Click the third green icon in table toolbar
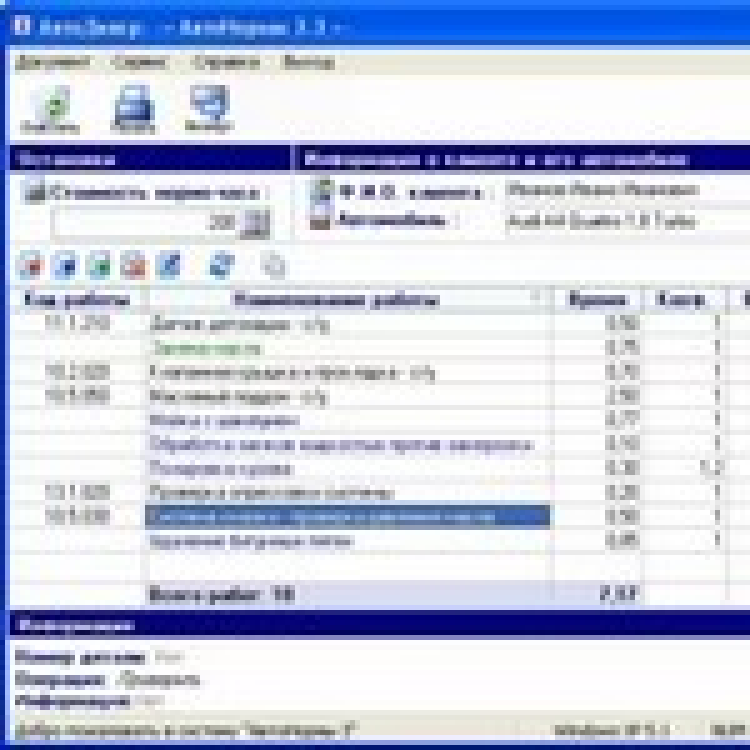The image size is (750, 750). click(x=98, y=265)
